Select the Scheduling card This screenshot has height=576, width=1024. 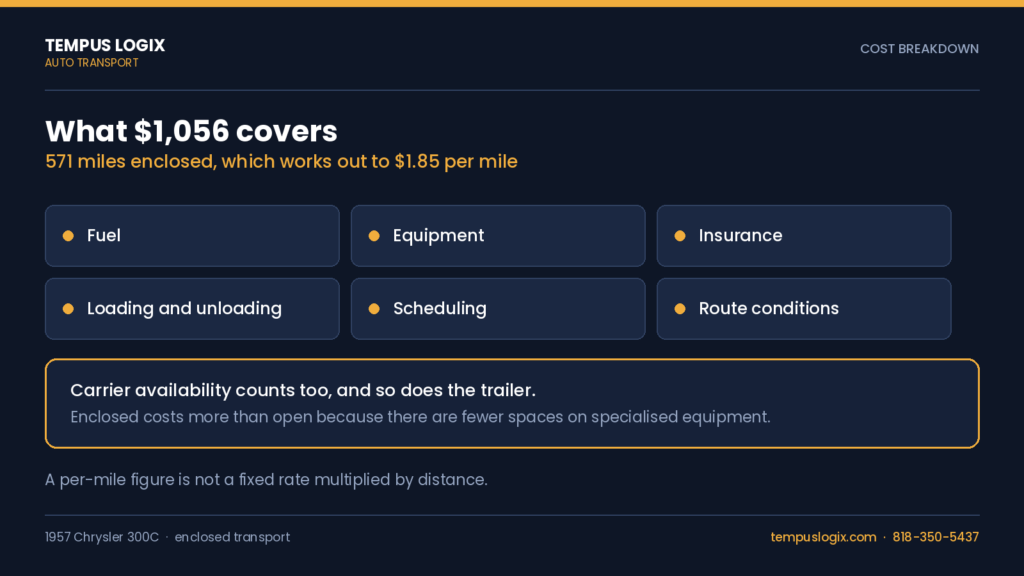(498, 309)
